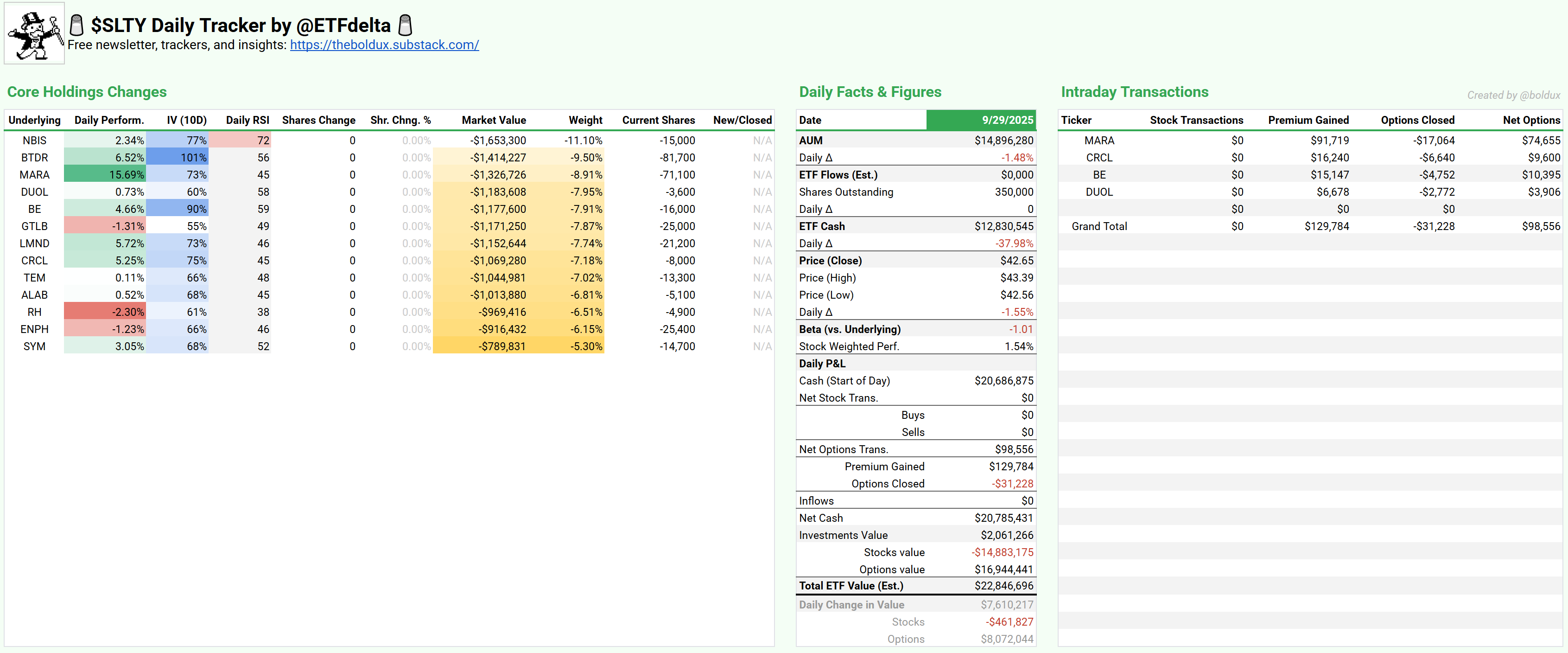1568x653 pixels.
Task: Select the Grand Total row label
Action: tap(1098, 227)
